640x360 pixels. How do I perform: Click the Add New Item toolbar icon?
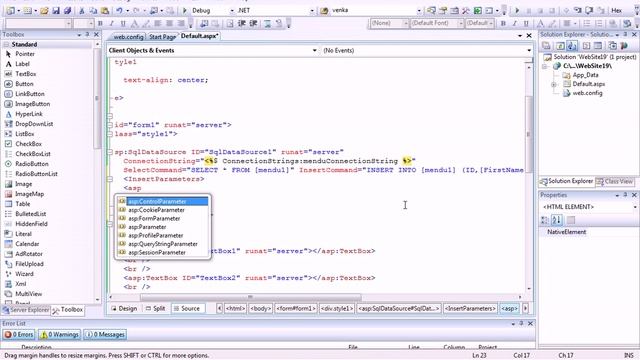(x=28, y=10)
